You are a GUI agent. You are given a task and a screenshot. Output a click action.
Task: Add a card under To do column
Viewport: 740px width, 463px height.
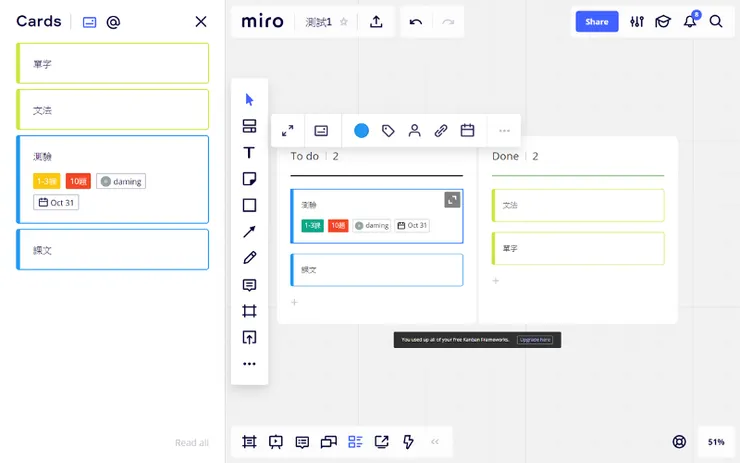point(294,302)
